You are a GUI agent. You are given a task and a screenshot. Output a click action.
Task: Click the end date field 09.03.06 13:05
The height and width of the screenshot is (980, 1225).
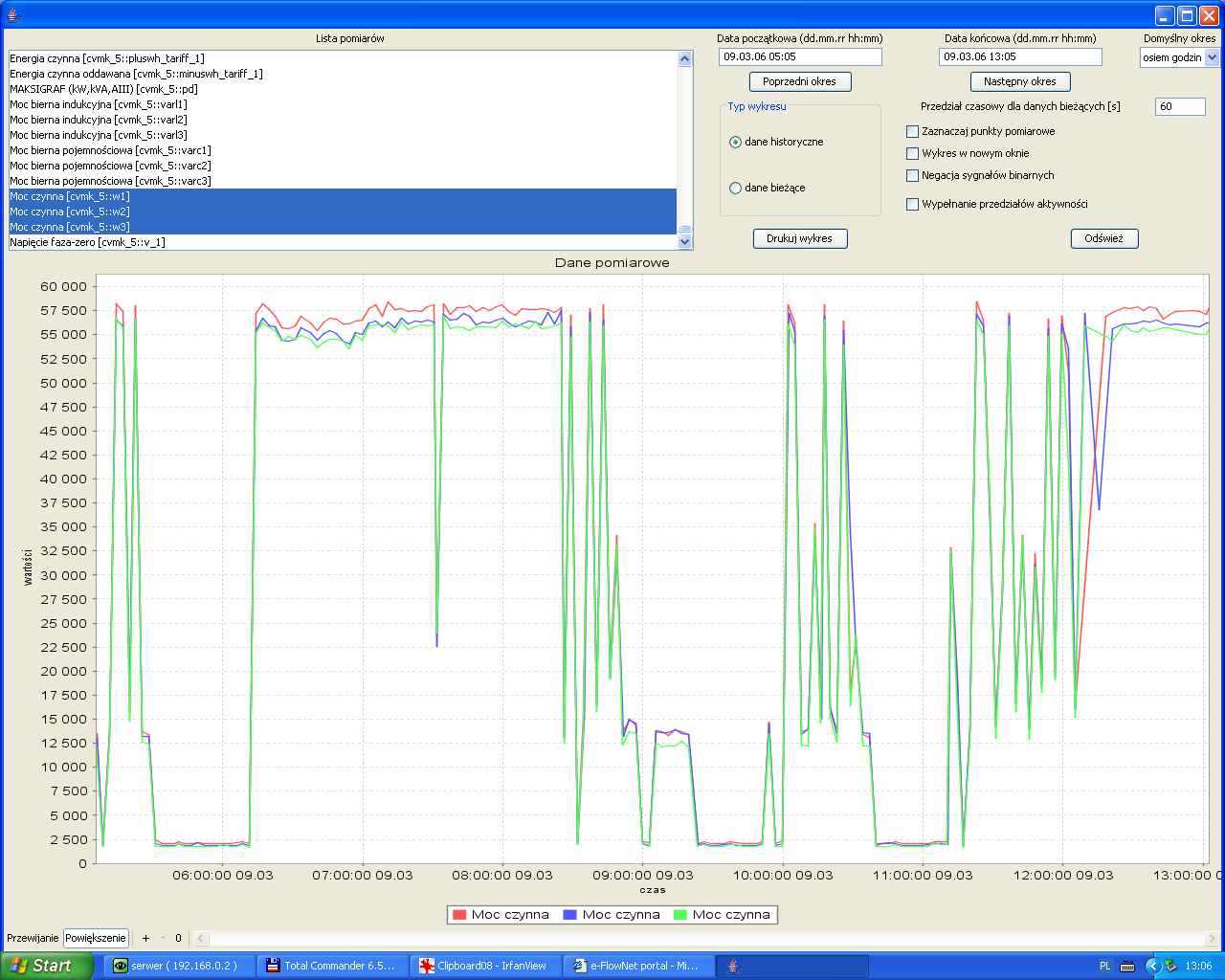(x=1020, y=56)
